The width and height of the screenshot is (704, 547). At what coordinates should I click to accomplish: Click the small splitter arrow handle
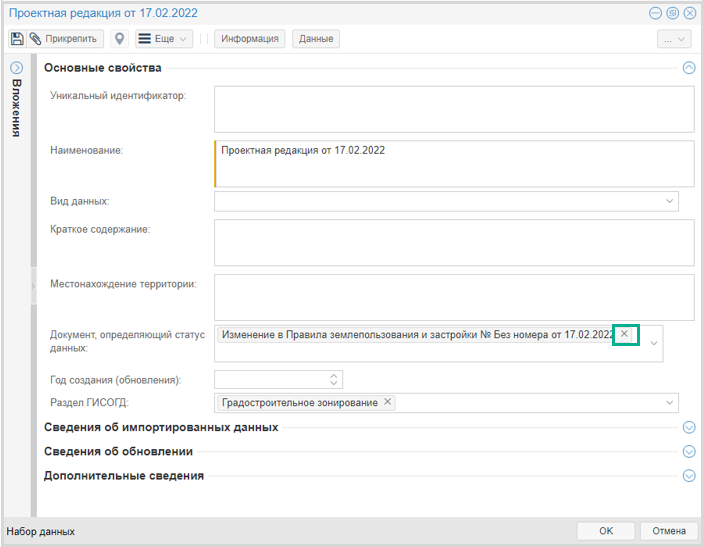(x=34, y=286)
